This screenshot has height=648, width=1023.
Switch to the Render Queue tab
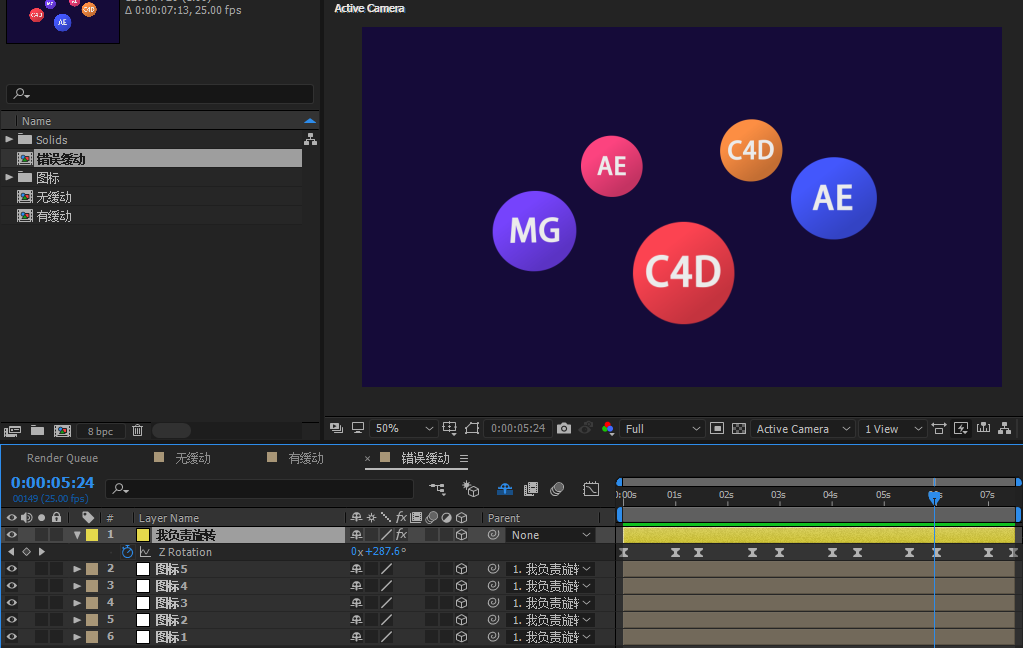click(62, 458)
